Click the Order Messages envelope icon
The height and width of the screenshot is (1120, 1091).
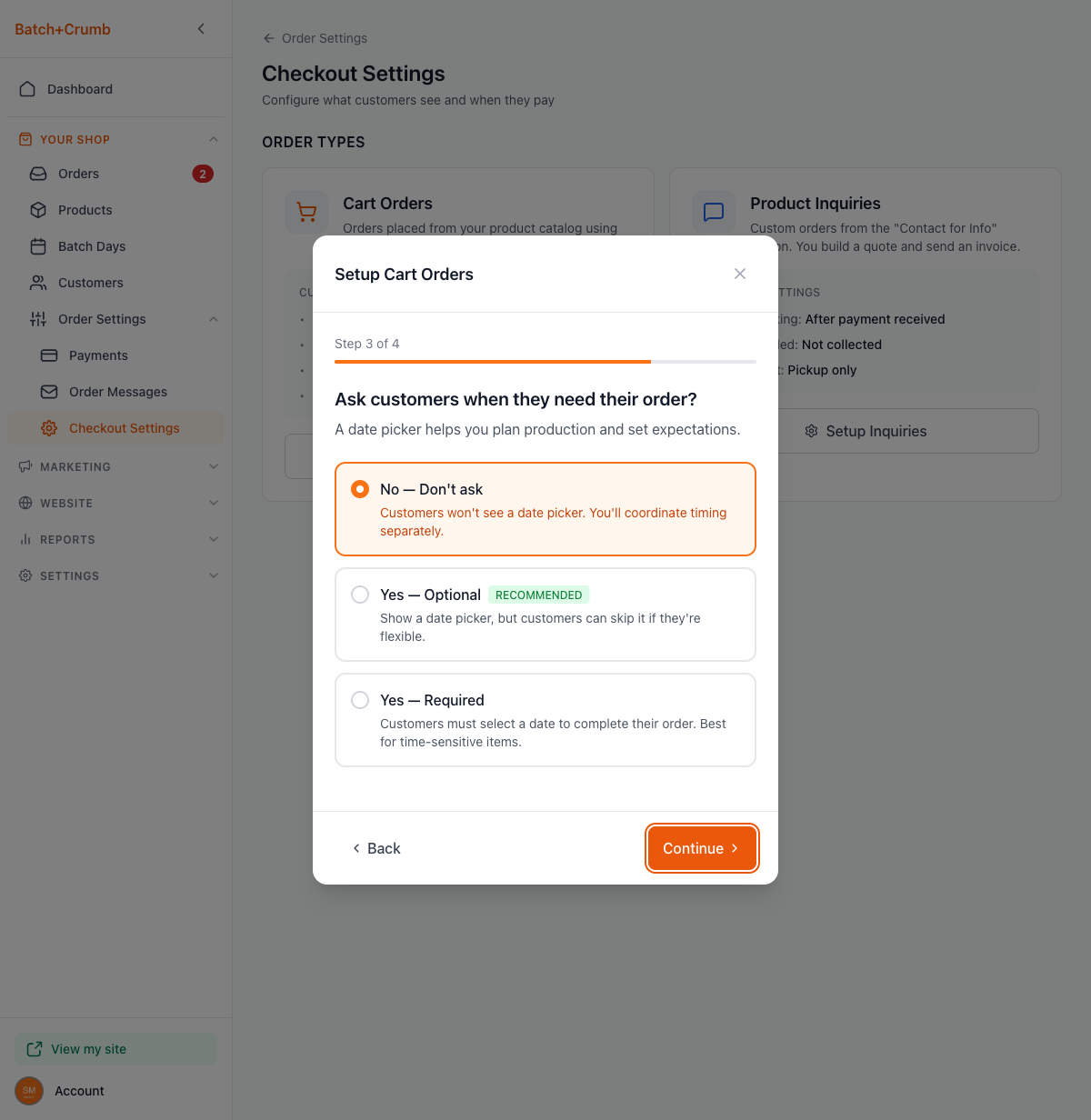click(x=49, y=392)
